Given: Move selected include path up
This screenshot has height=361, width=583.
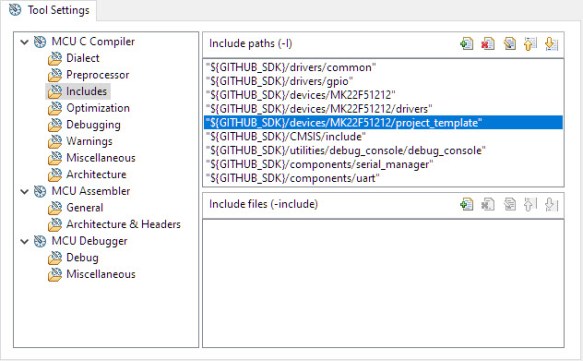Looking at the screenshot, I should point(530,44).
